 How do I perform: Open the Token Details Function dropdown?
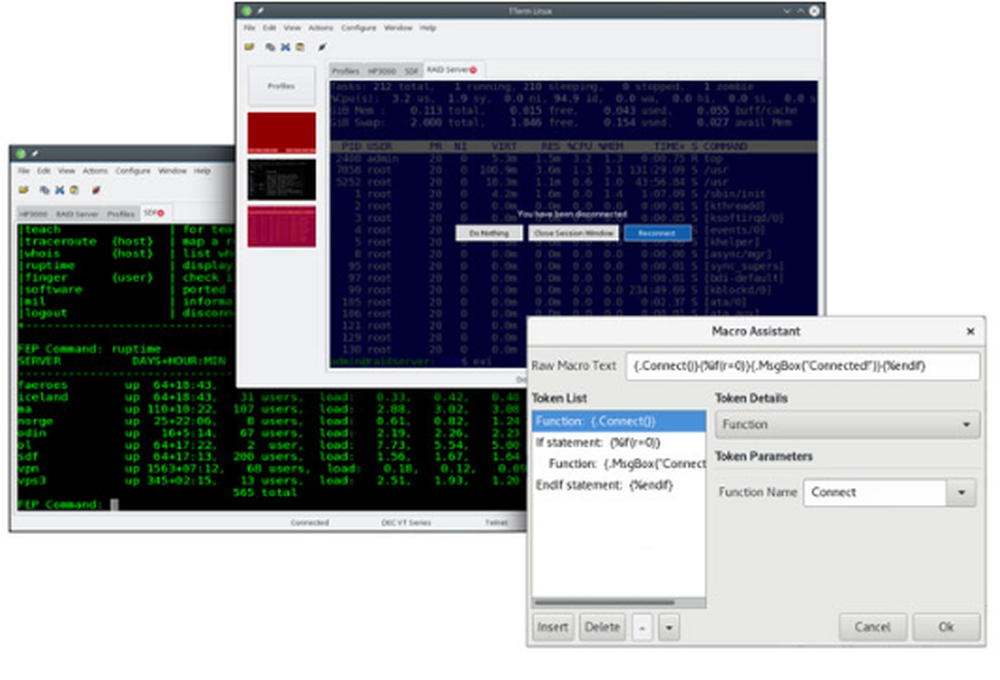[847, 425]
